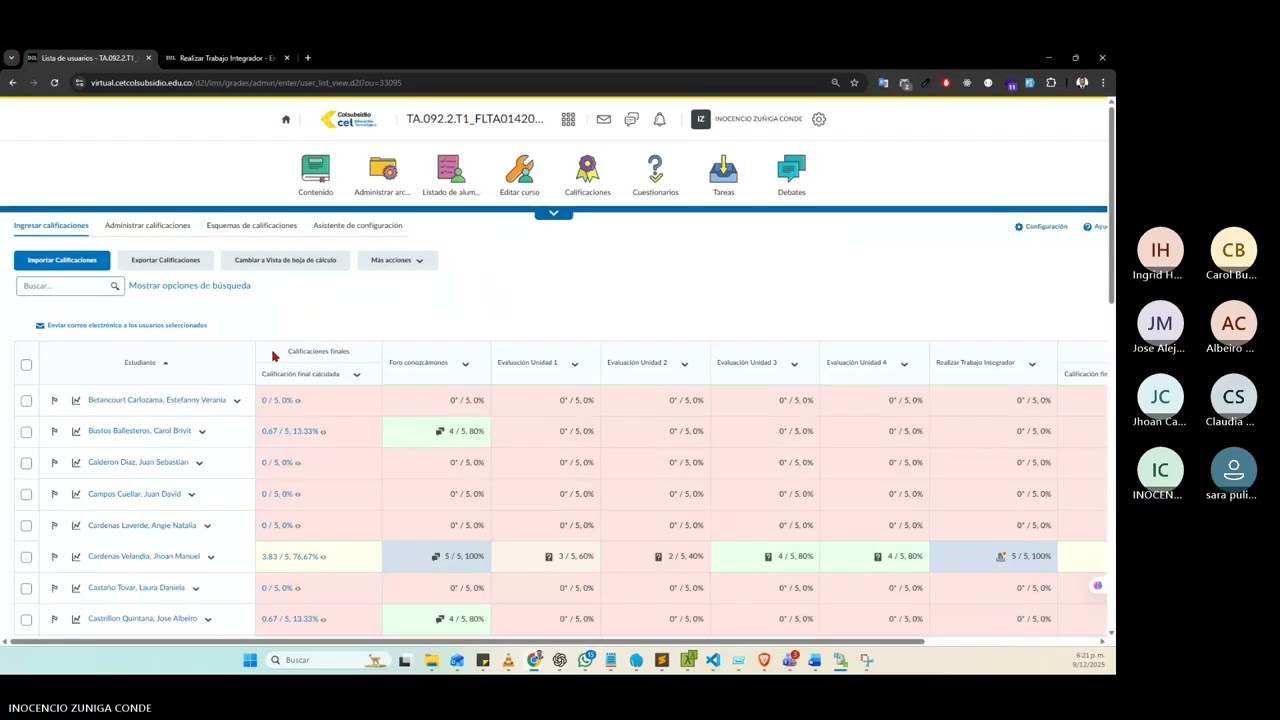This screenshot has height=720, width=1280.
Task: Open the Calificaciones ribbon icon
Action: click(x=587, y=168)
